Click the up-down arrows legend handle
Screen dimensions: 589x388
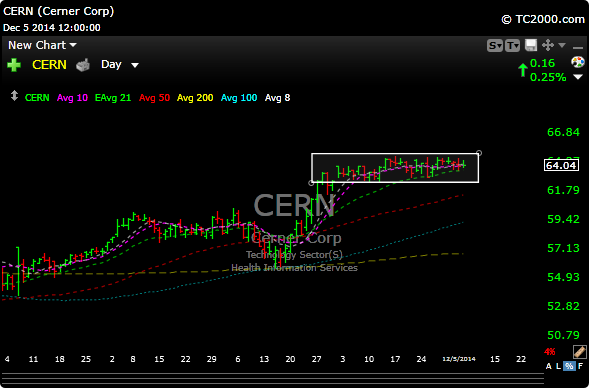coord(14,95)
